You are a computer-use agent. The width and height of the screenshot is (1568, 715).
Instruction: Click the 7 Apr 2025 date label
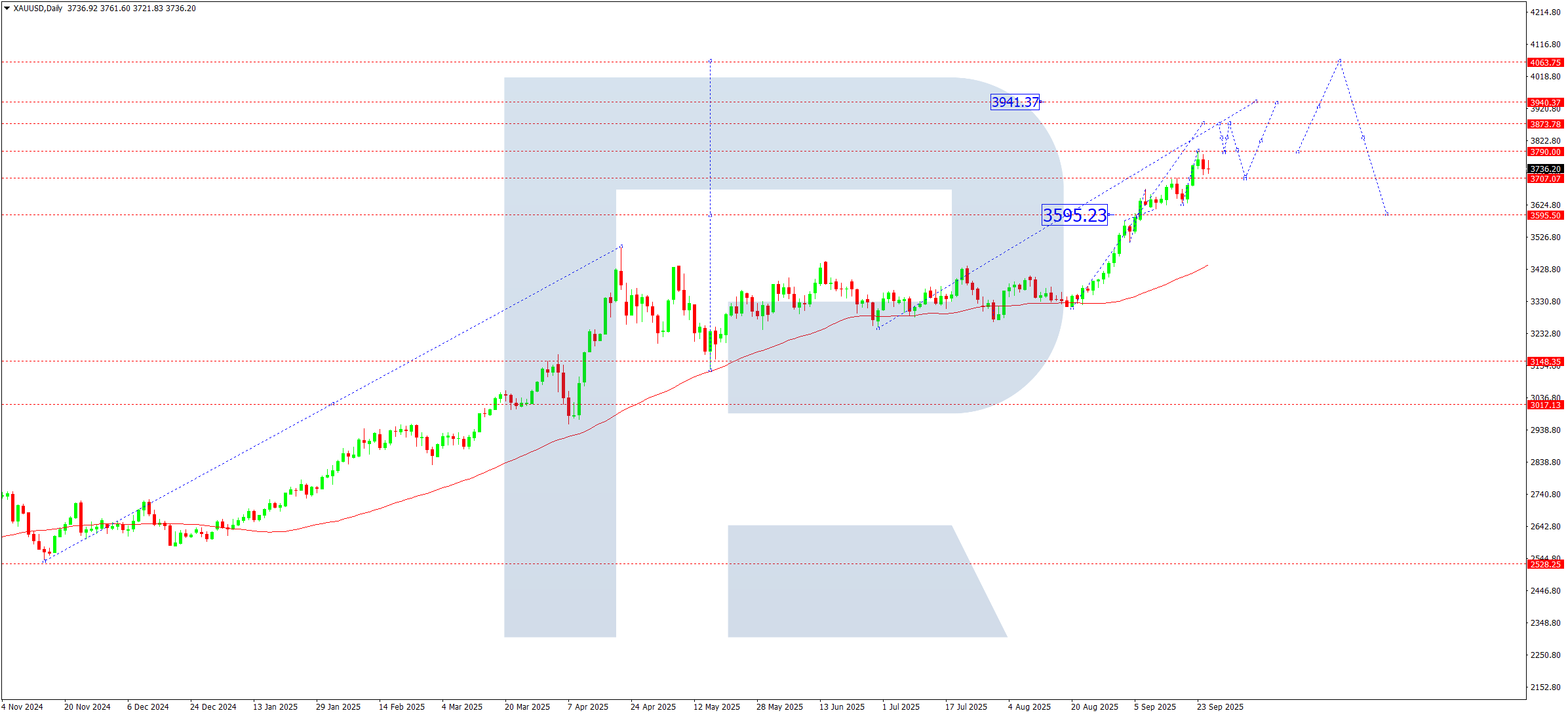coord(588,706)
